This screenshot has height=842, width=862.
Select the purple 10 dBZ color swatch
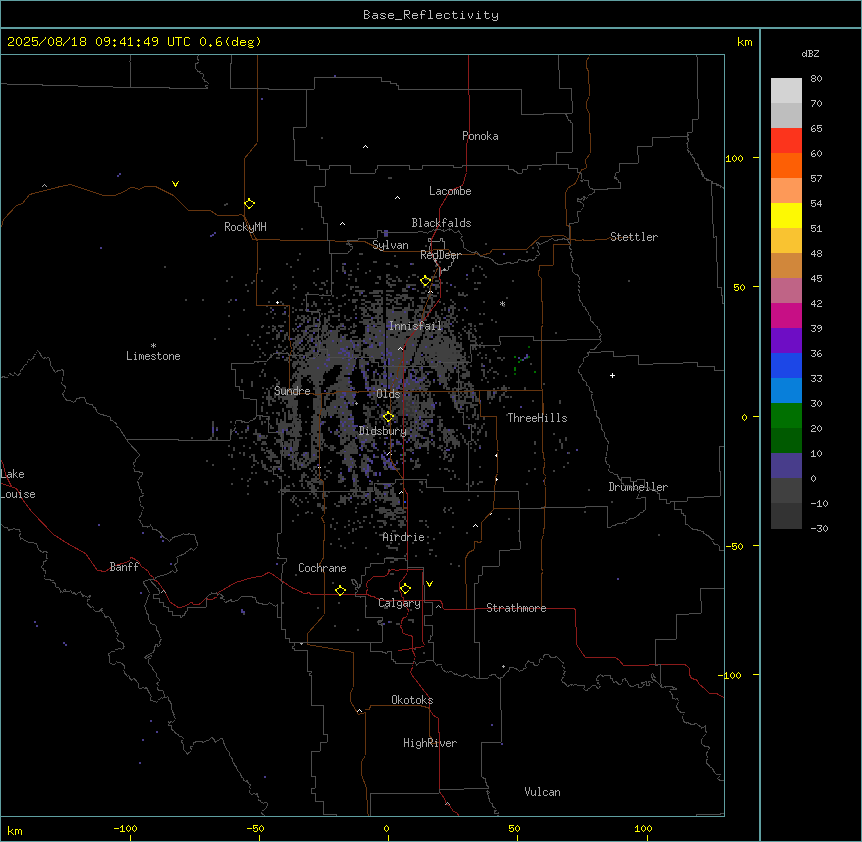(786, 466)
